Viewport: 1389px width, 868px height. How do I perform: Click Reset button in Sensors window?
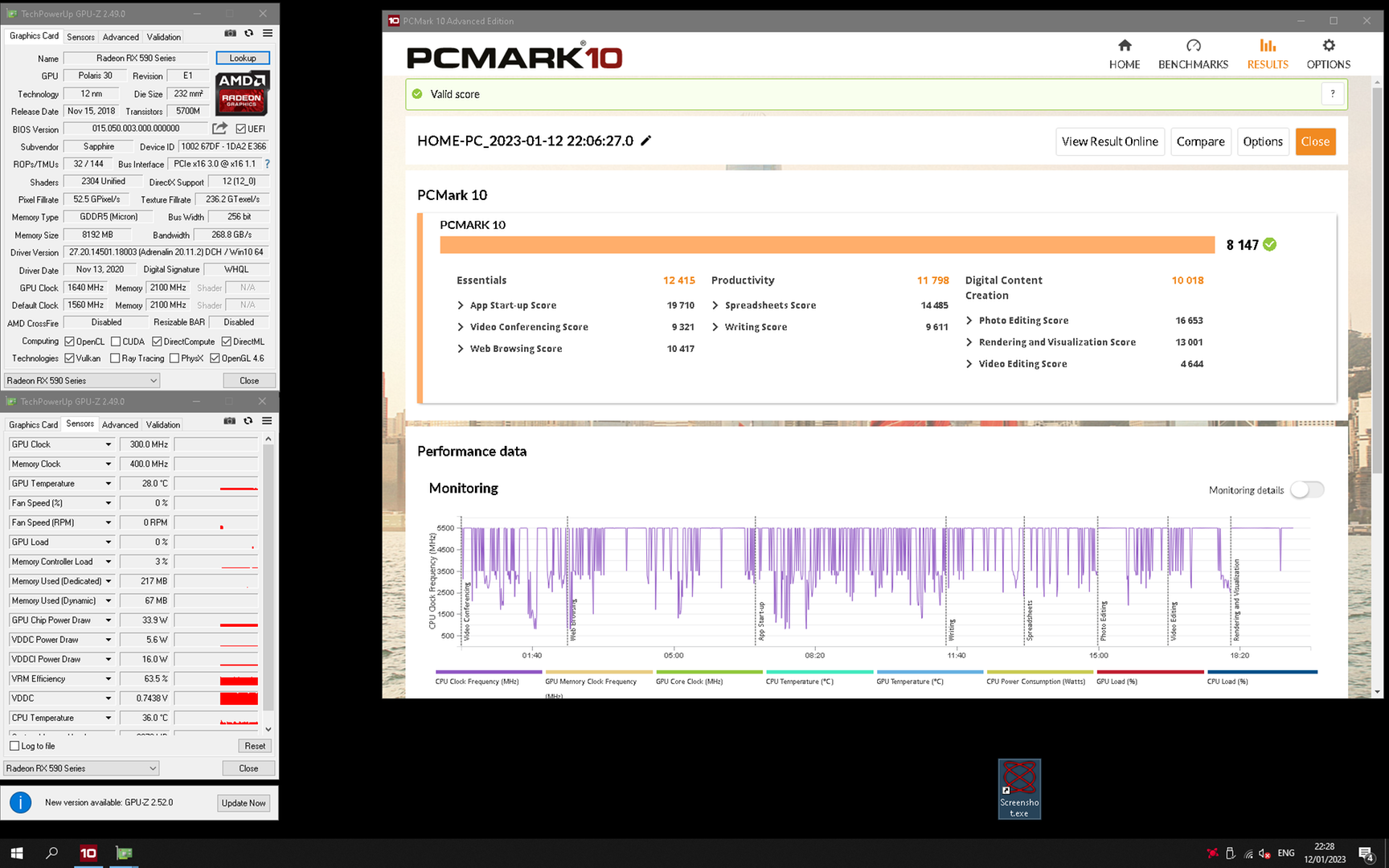point(255,746)
